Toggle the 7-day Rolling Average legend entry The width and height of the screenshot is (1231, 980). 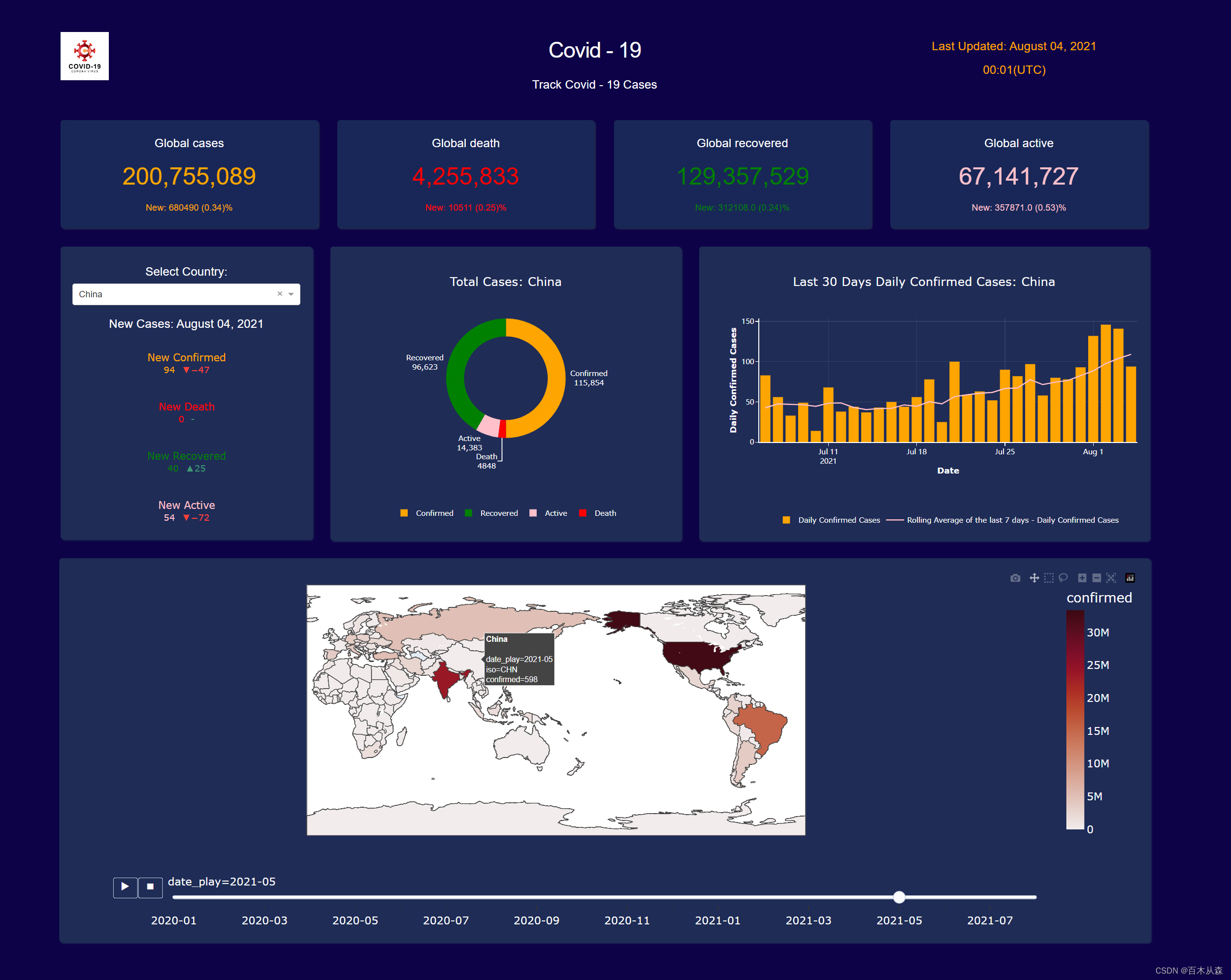[x=1003, y=519]
